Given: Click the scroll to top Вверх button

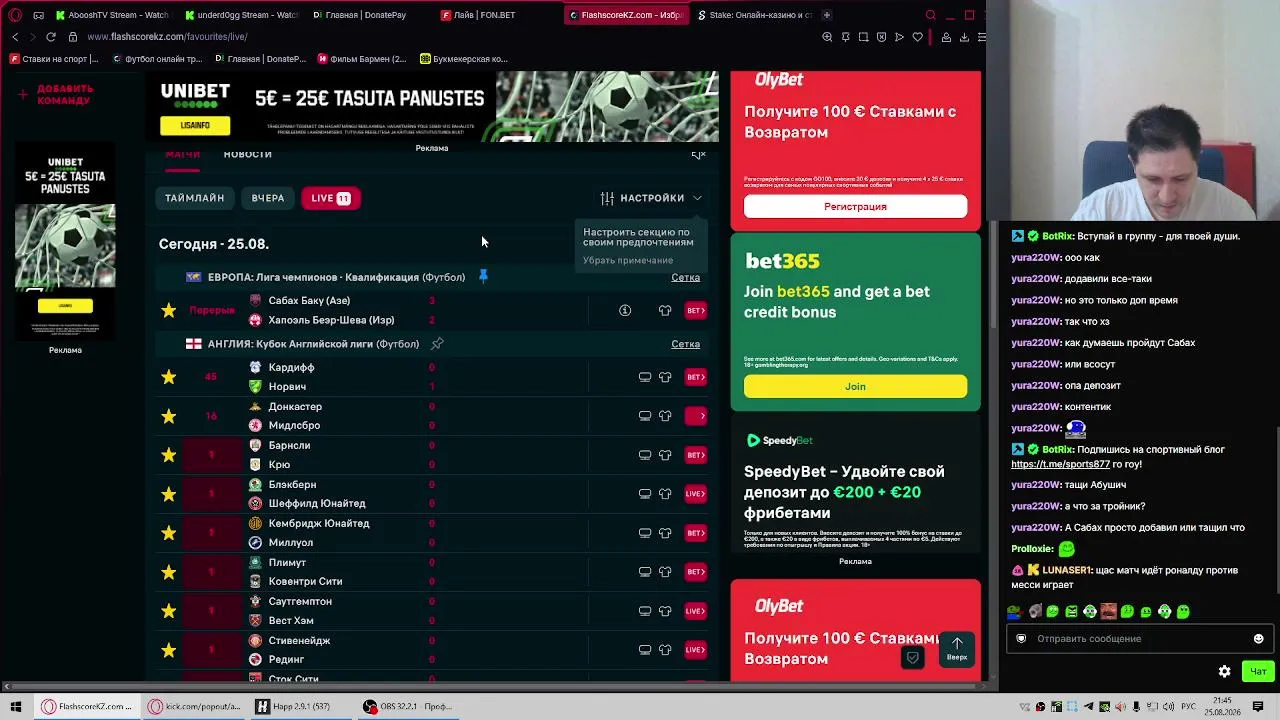Looking at the screenshot, I should [x=957, y=649].
